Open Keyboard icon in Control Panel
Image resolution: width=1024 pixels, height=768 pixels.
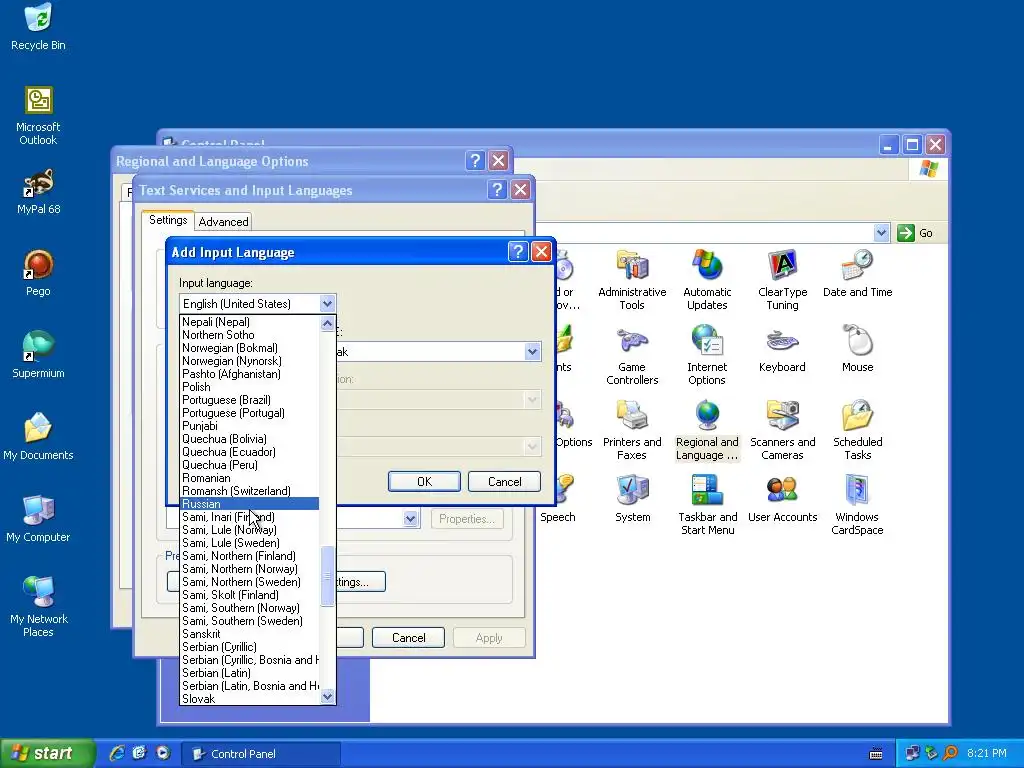pos(782,348)
